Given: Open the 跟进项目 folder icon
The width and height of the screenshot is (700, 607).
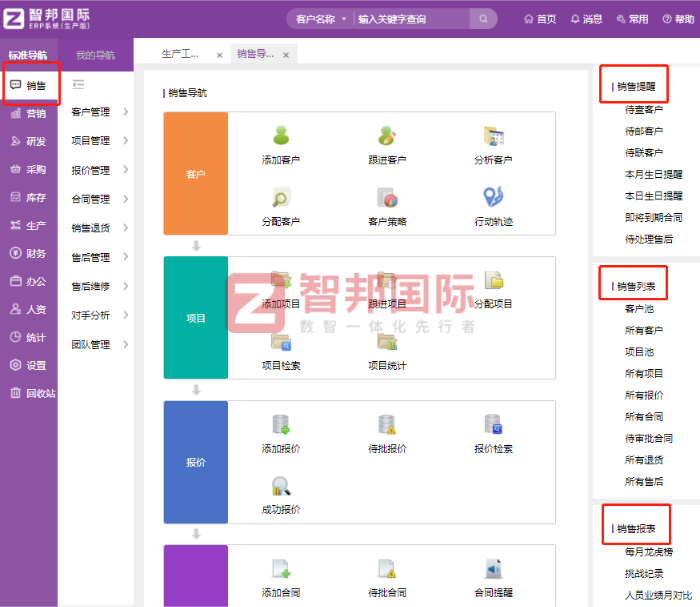Looking at the screenshot, I should click(x=387, y=279).
